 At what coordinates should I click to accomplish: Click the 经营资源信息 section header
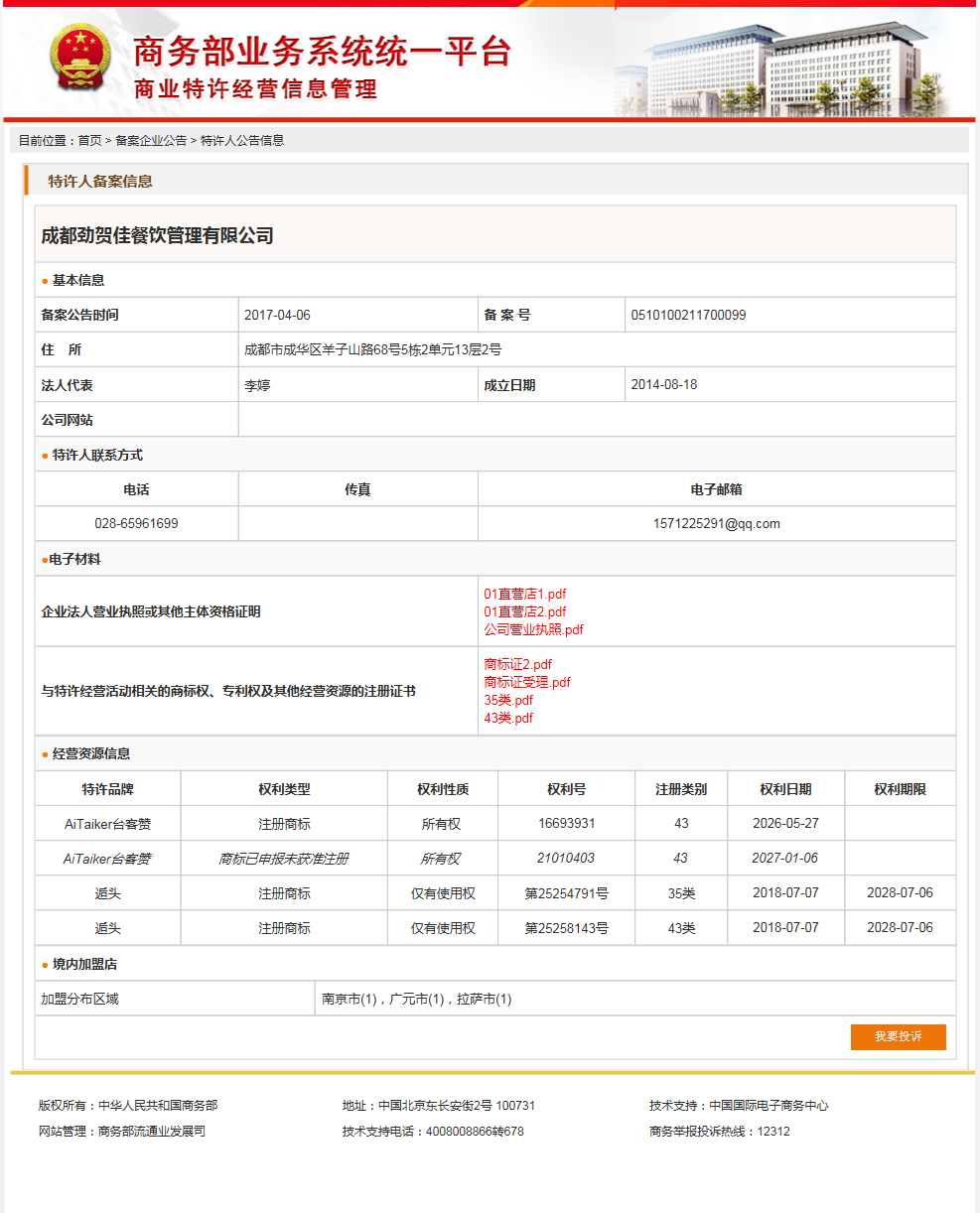tap(91, 753)
